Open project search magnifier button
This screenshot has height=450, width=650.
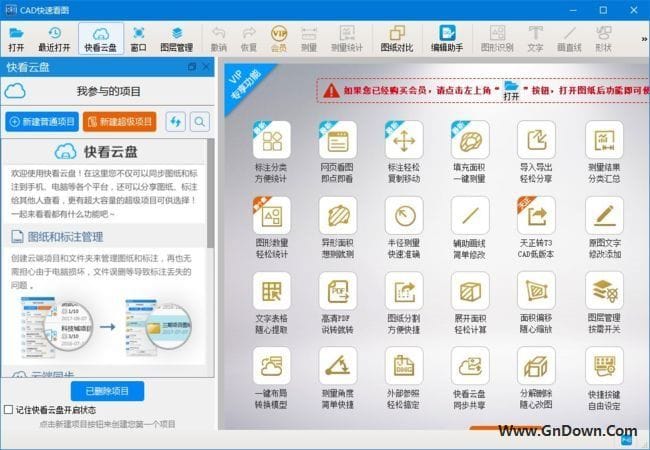pyautogui.click(x=200, y=122)
